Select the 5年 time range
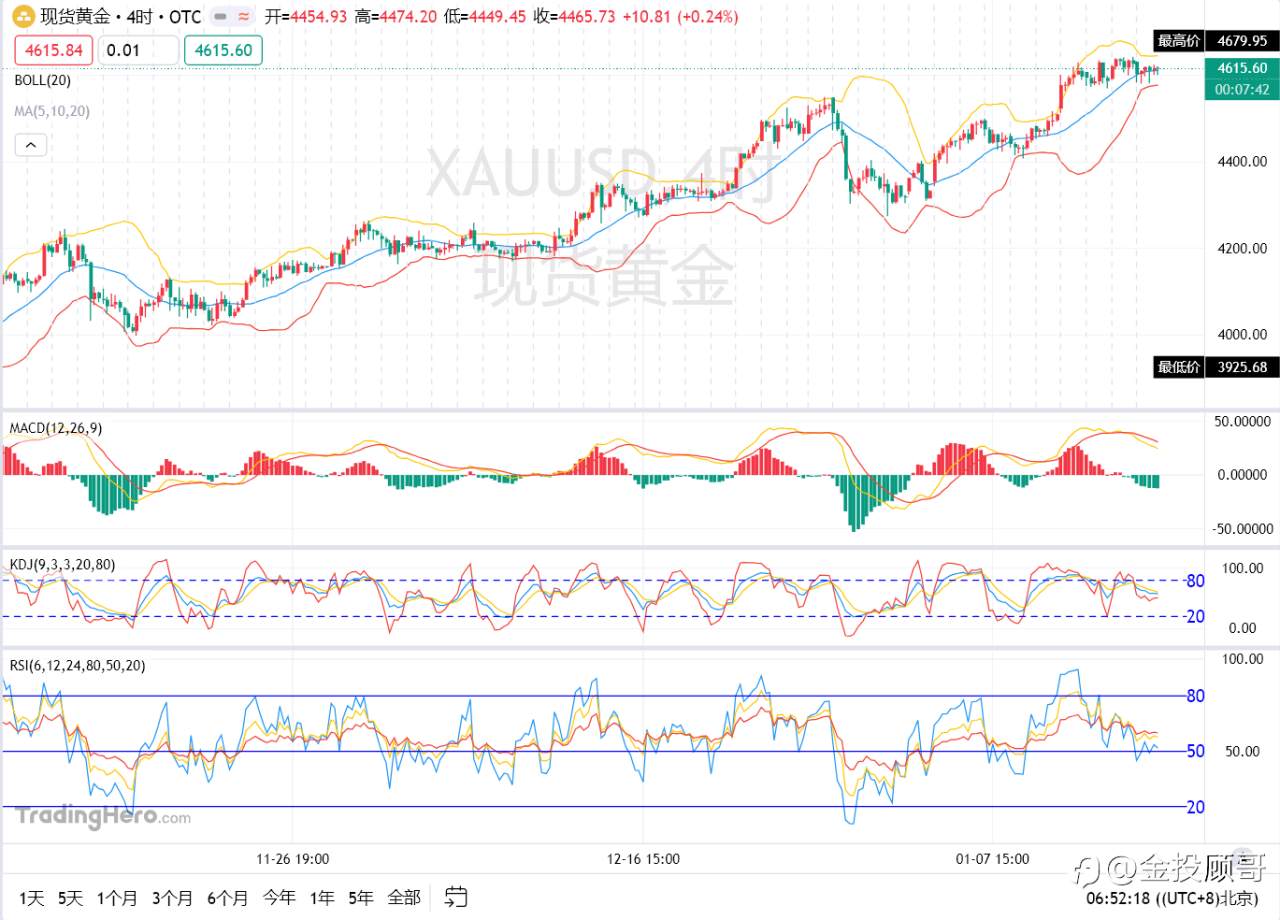The width and height of the screenshot is (1280, 920). click(361, 897)
